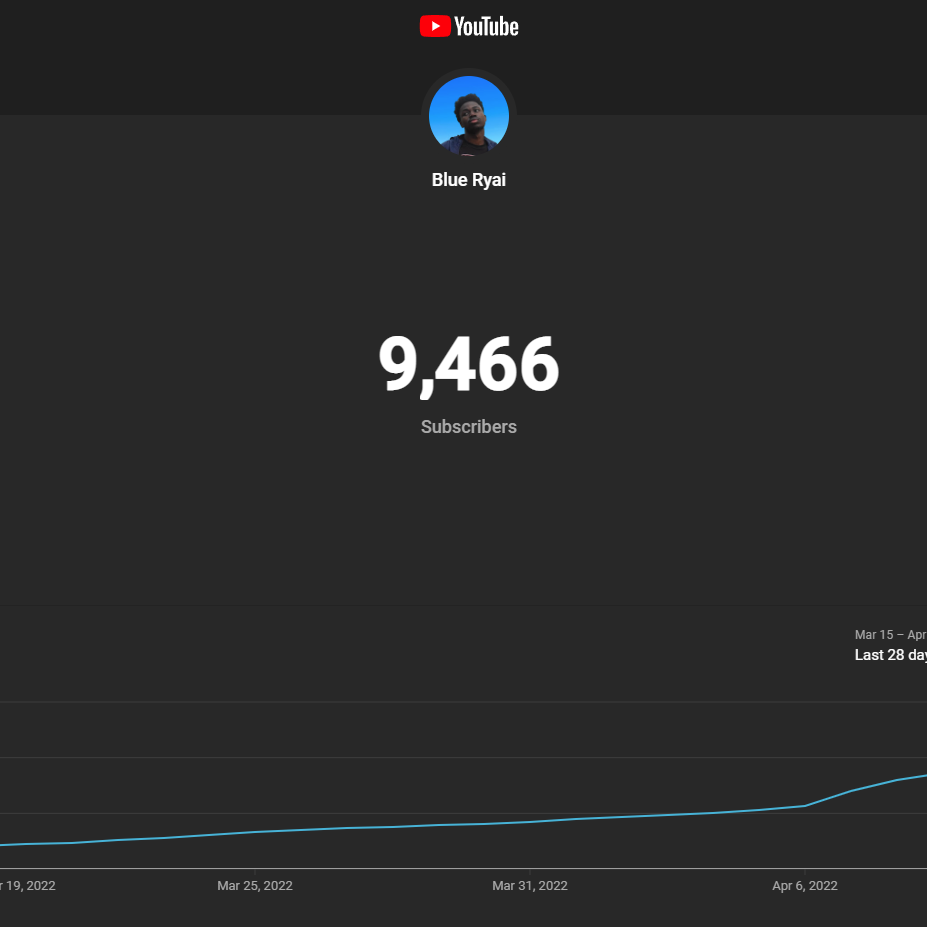
Task: Select the Blue Ryai channel name
Action: [469, 180]
